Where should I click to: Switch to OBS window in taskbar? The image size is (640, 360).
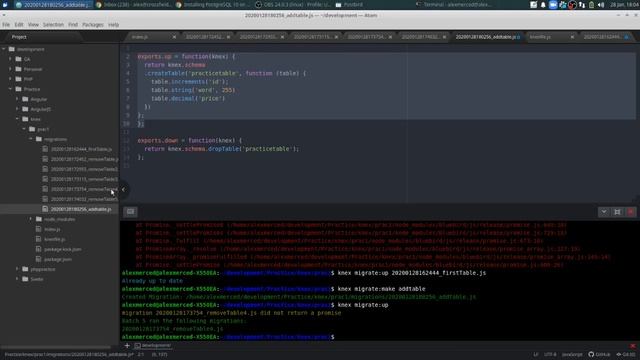point(293,4)
